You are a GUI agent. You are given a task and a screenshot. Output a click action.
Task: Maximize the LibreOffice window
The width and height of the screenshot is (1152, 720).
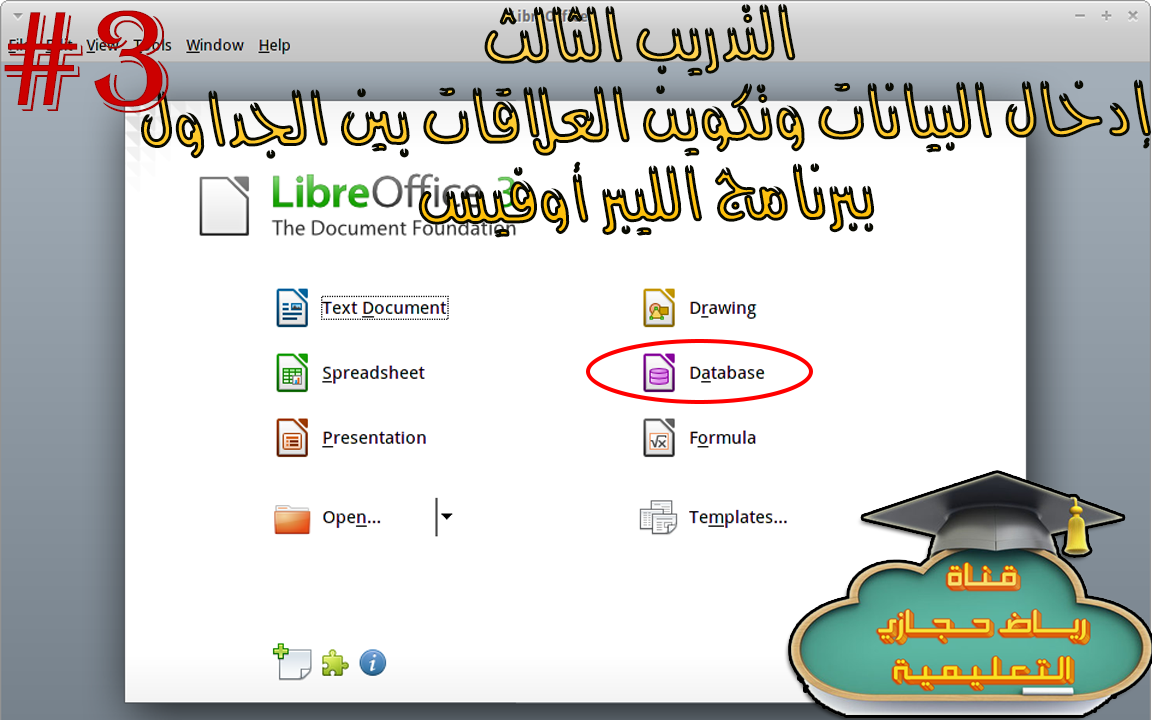(1106, 15)
